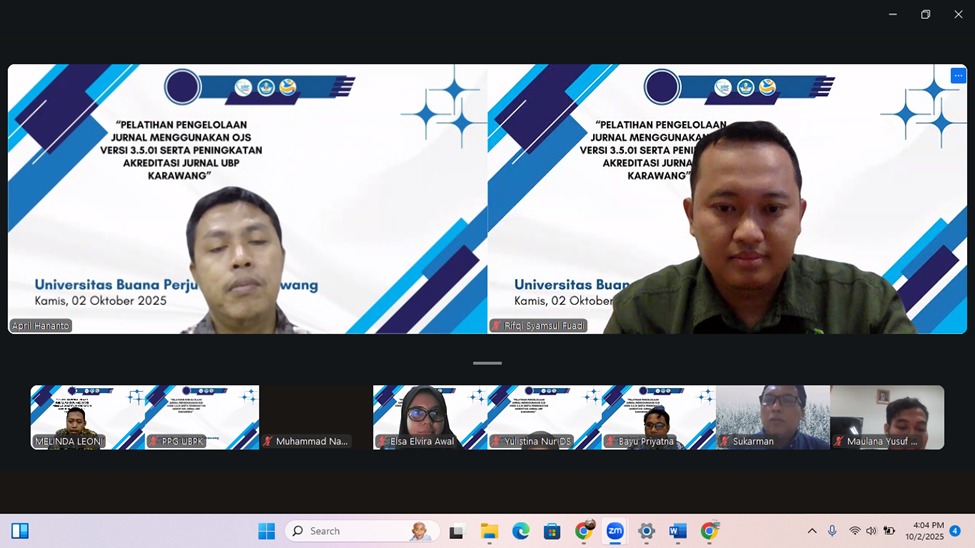Open Microsoft Store from the taskbar
975x548 pixels.
552,531
